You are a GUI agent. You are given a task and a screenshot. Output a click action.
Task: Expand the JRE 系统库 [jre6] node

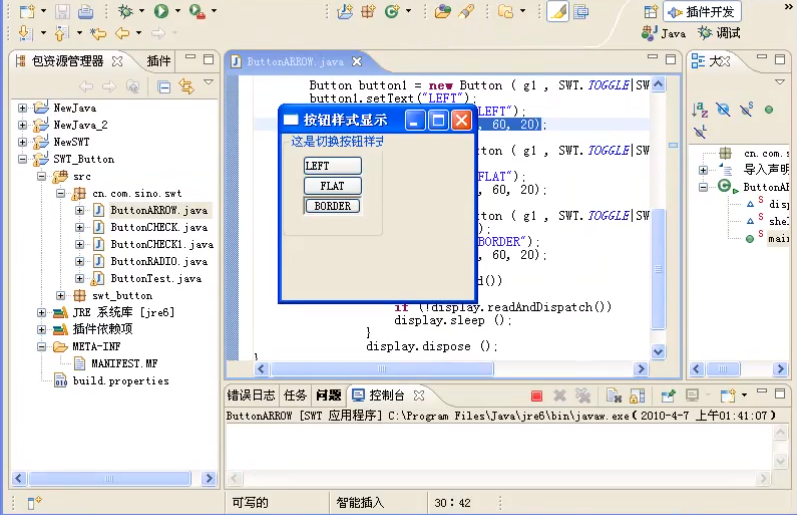click(42, 313)
